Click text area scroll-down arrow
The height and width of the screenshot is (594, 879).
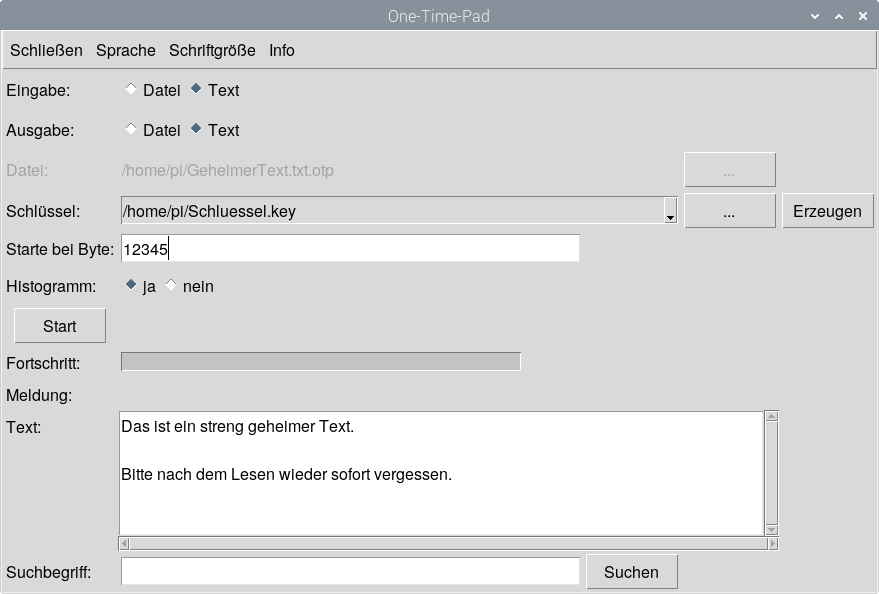[x=771, y=529]
